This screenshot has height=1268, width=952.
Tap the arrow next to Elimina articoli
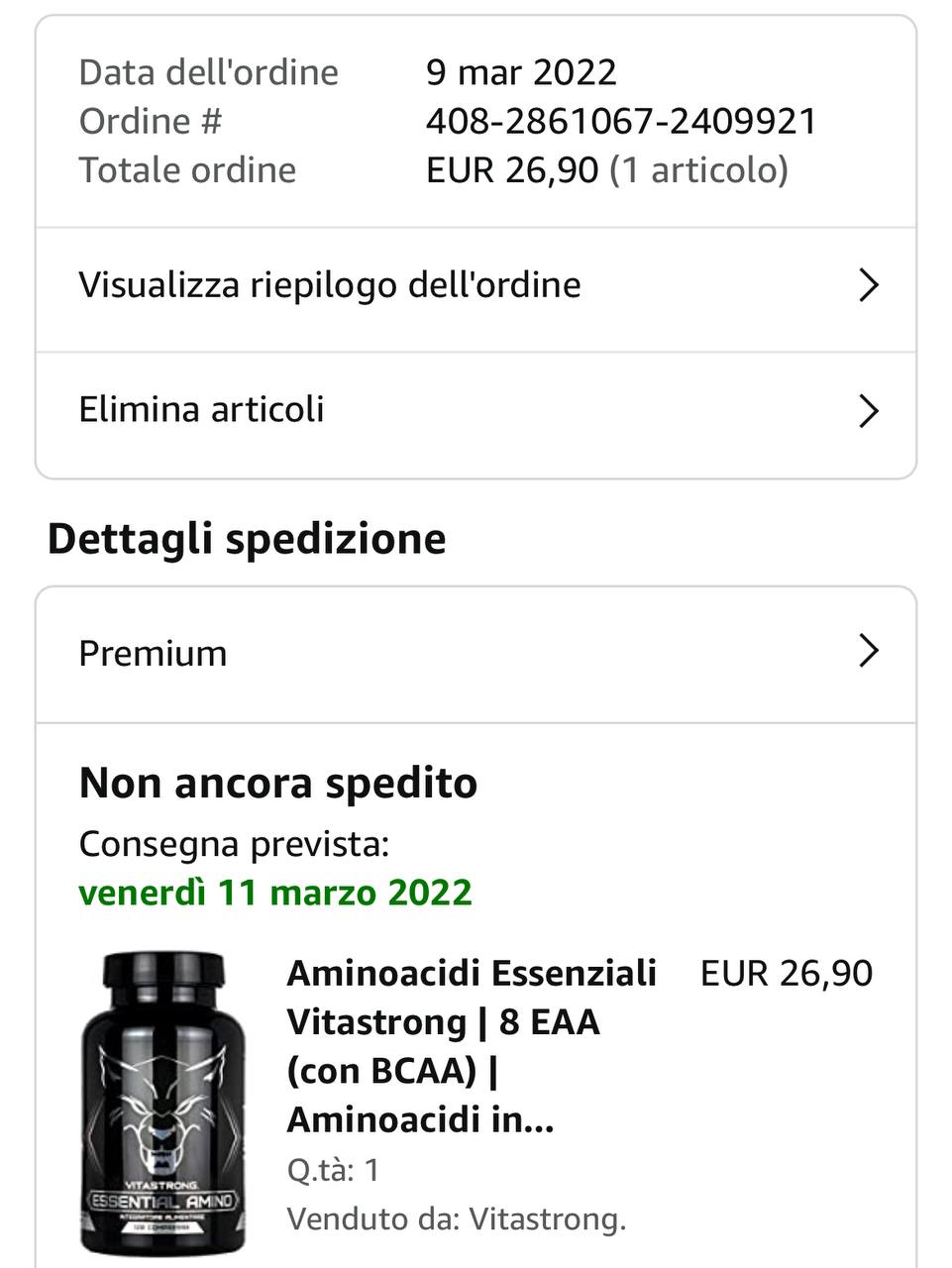pos(868,410)
